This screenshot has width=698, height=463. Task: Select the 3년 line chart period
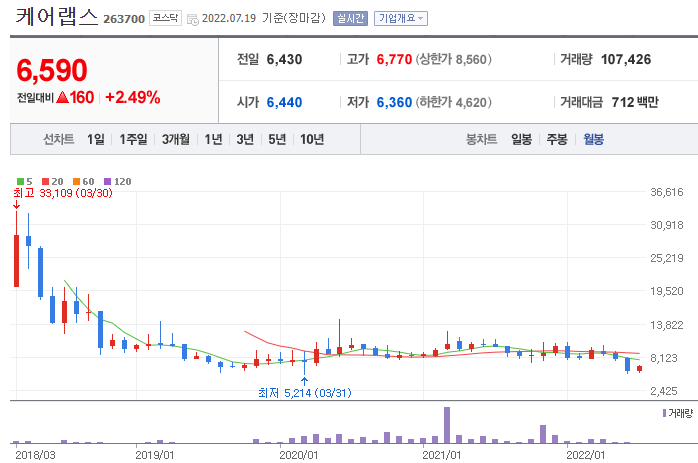click(245, 139)
